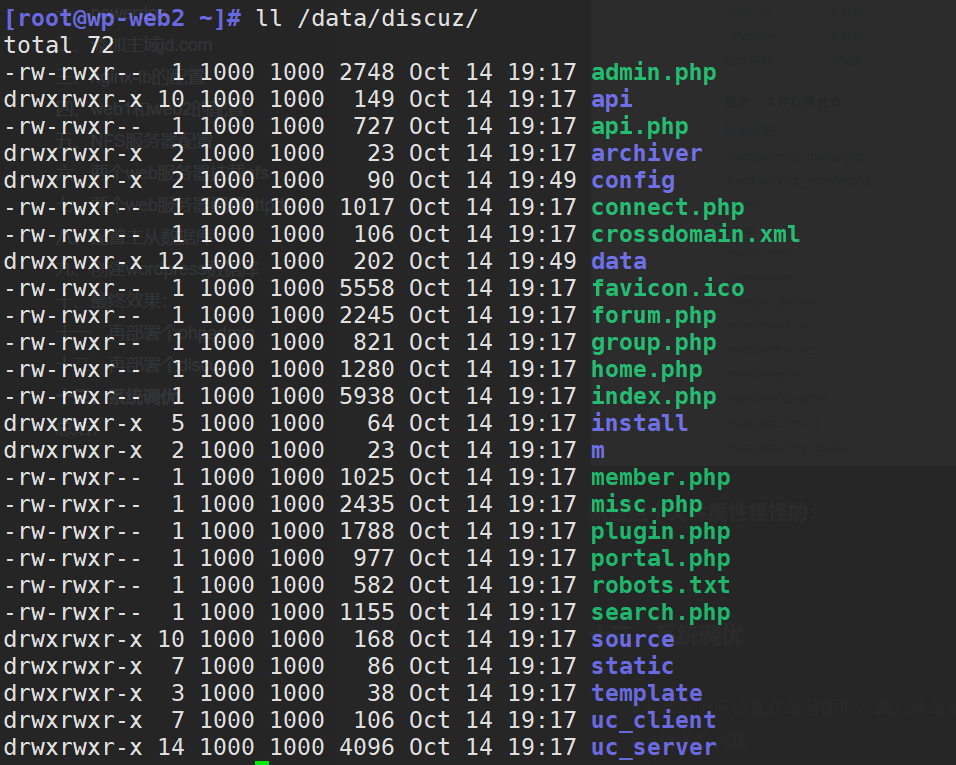Select the source directory name
The height and width of the screenshot is (765, 956).
[x=633, y=639]
